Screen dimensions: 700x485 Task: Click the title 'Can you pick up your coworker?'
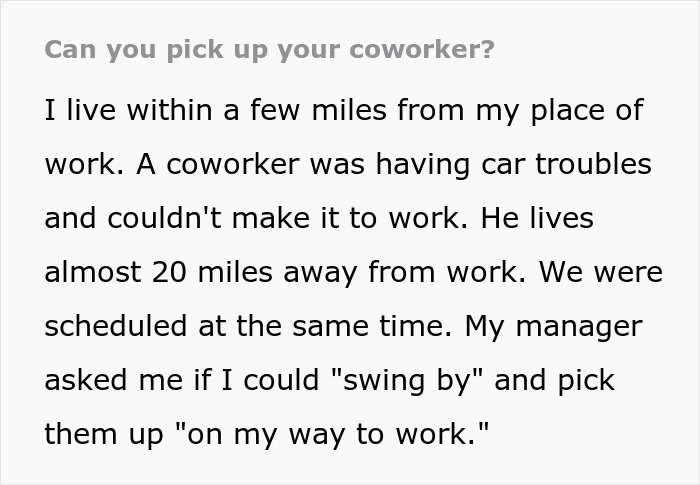[x=269, y=49]
